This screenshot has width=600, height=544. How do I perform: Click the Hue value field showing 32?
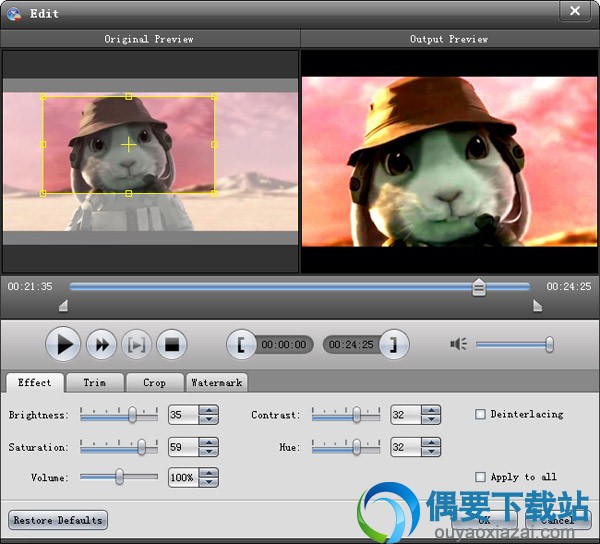tap(406, 447)
